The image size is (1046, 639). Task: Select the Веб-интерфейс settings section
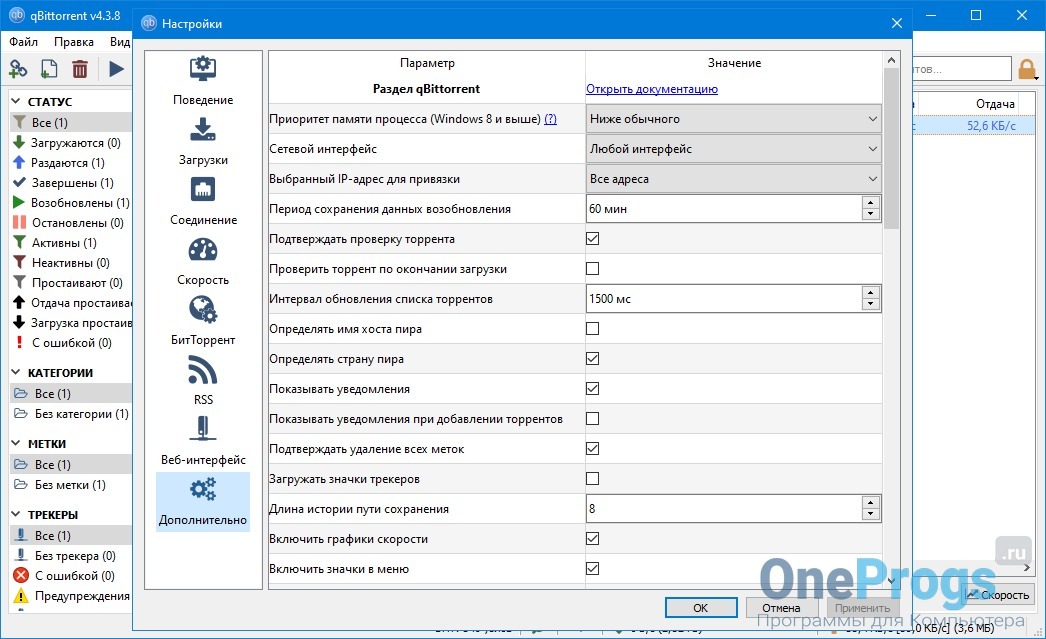point(203,441)
